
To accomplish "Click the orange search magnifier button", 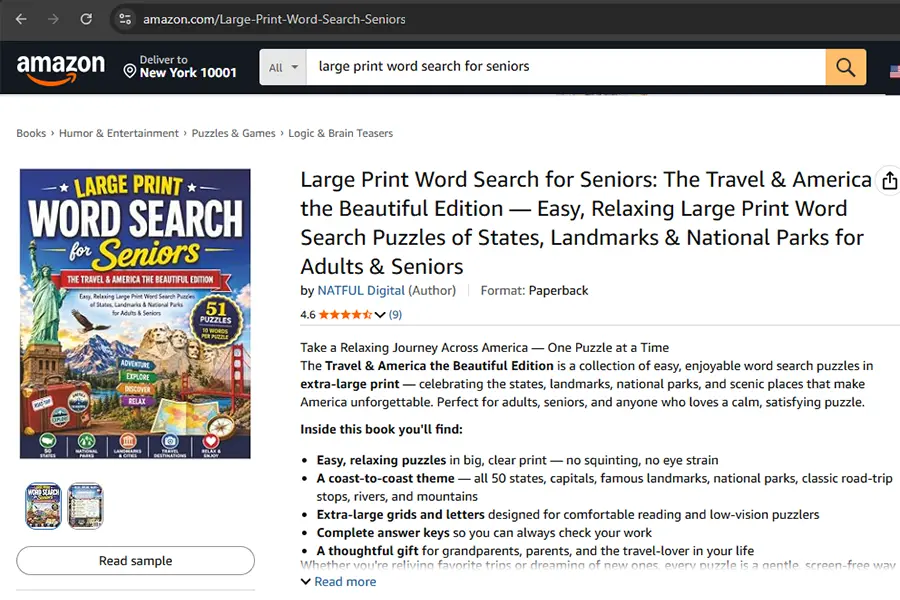I will click(x=845, y=67).
